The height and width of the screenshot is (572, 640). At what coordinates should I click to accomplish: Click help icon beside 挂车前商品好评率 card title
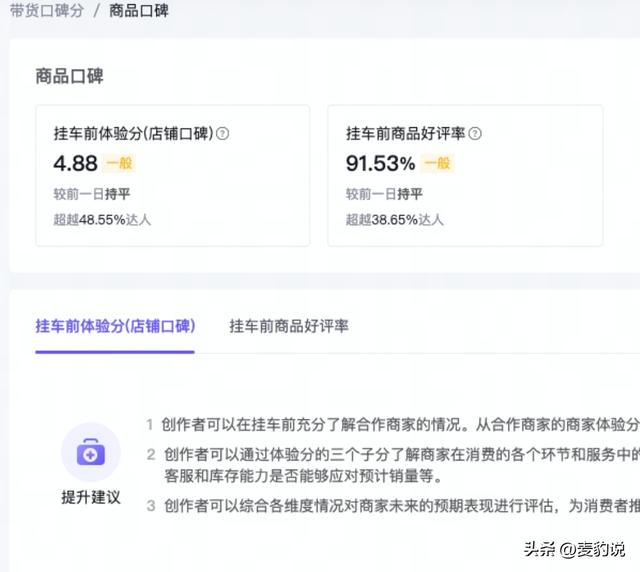tap(475, 133)
